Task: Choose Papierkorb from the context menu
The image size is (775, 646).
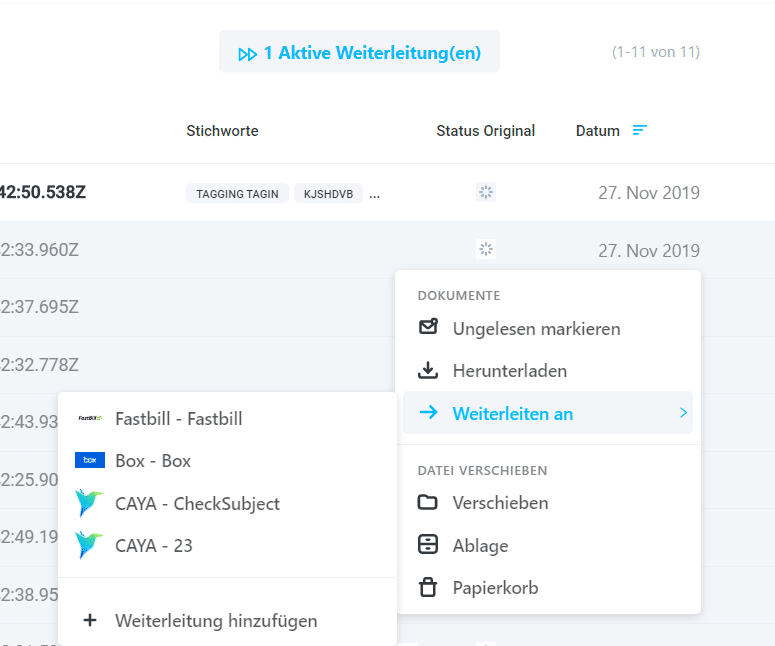Action: (x=548, y=588)
